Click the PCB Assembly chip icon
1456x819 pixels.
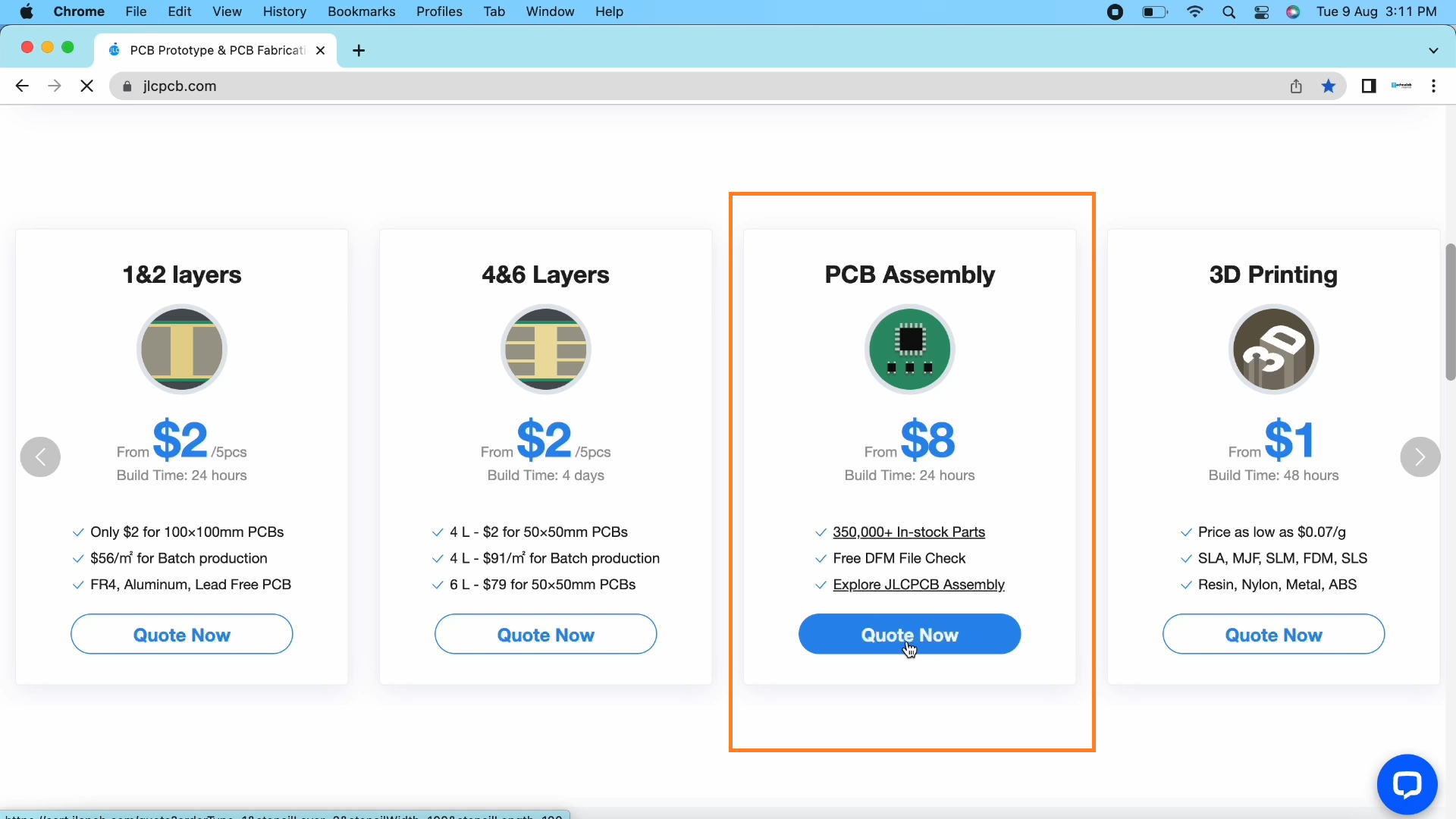(x=910, y=350)
